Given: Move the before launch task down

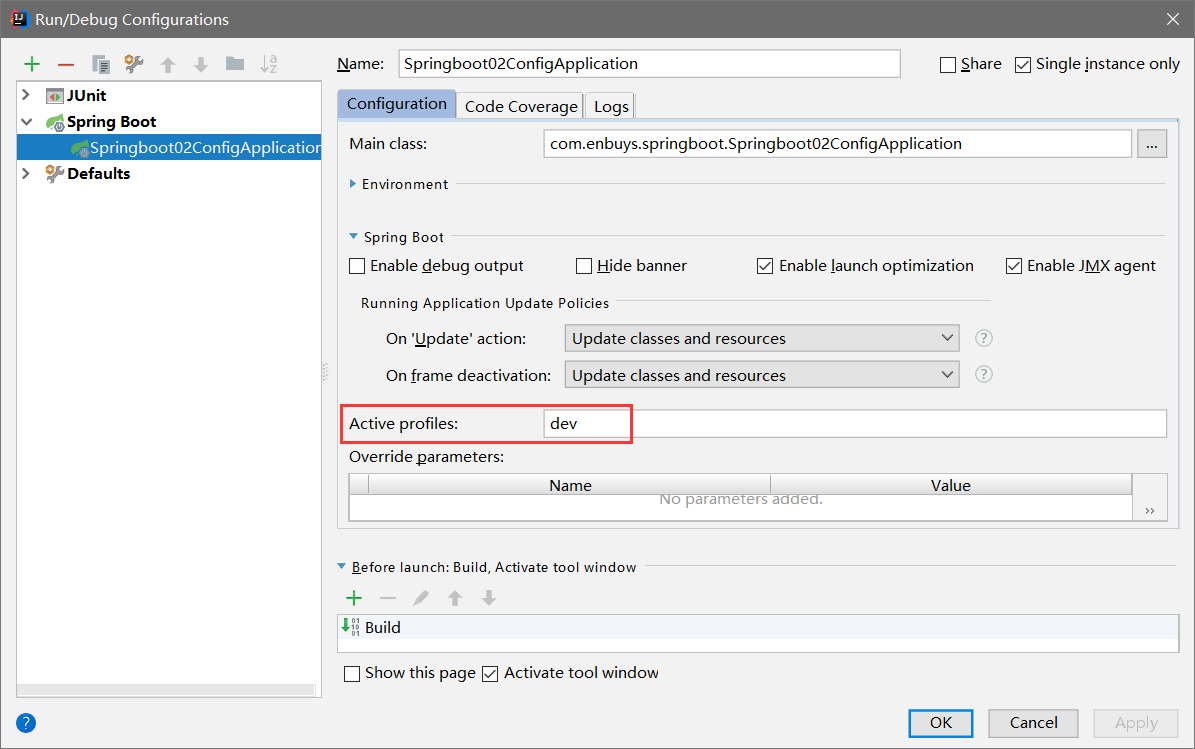Looking at the screenshot, I should [489, 598].
